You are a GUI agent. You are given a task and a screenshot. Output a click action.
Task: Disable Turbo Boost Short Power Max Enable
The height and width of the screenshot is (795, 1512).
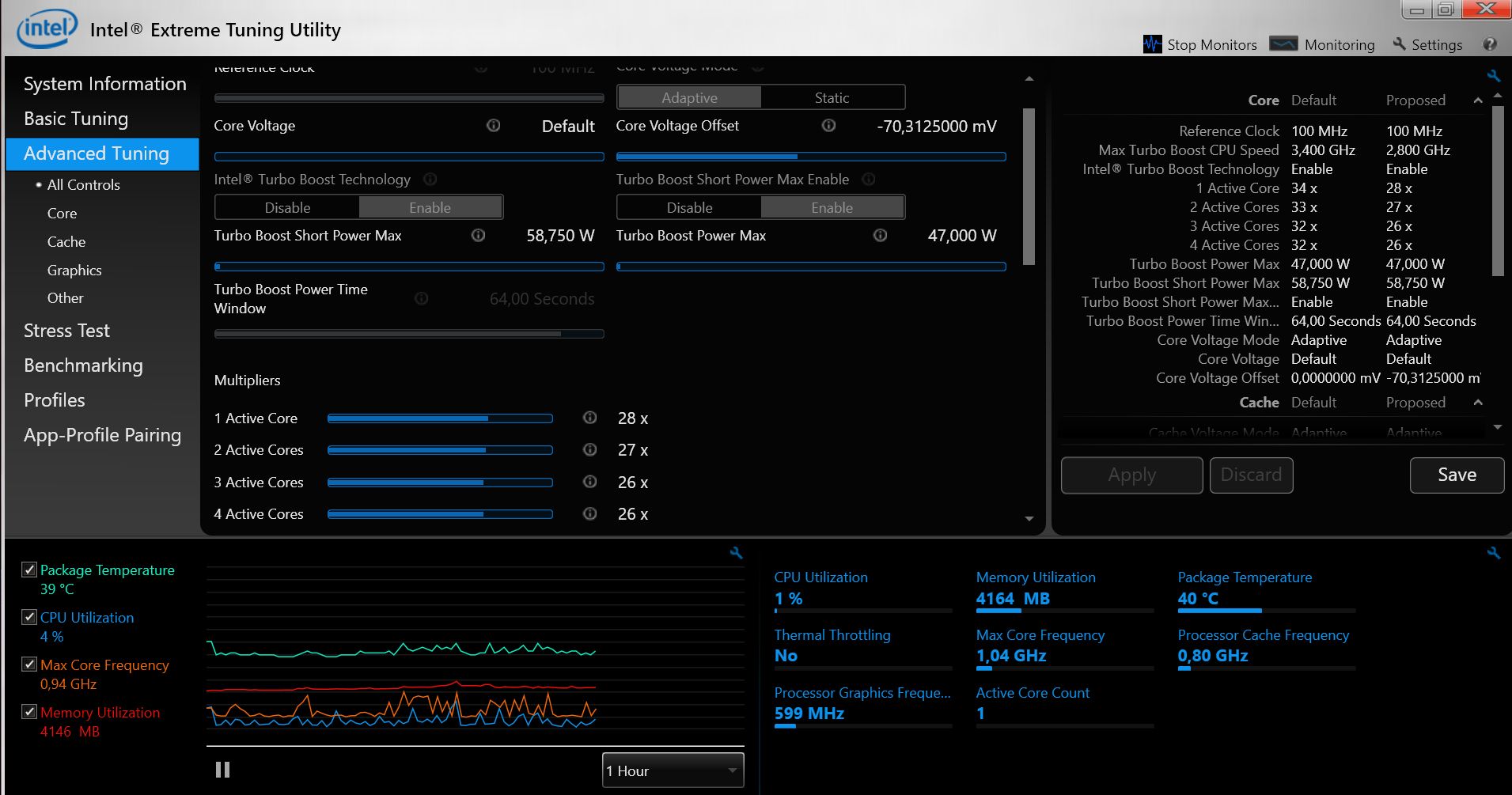point(689,207)
